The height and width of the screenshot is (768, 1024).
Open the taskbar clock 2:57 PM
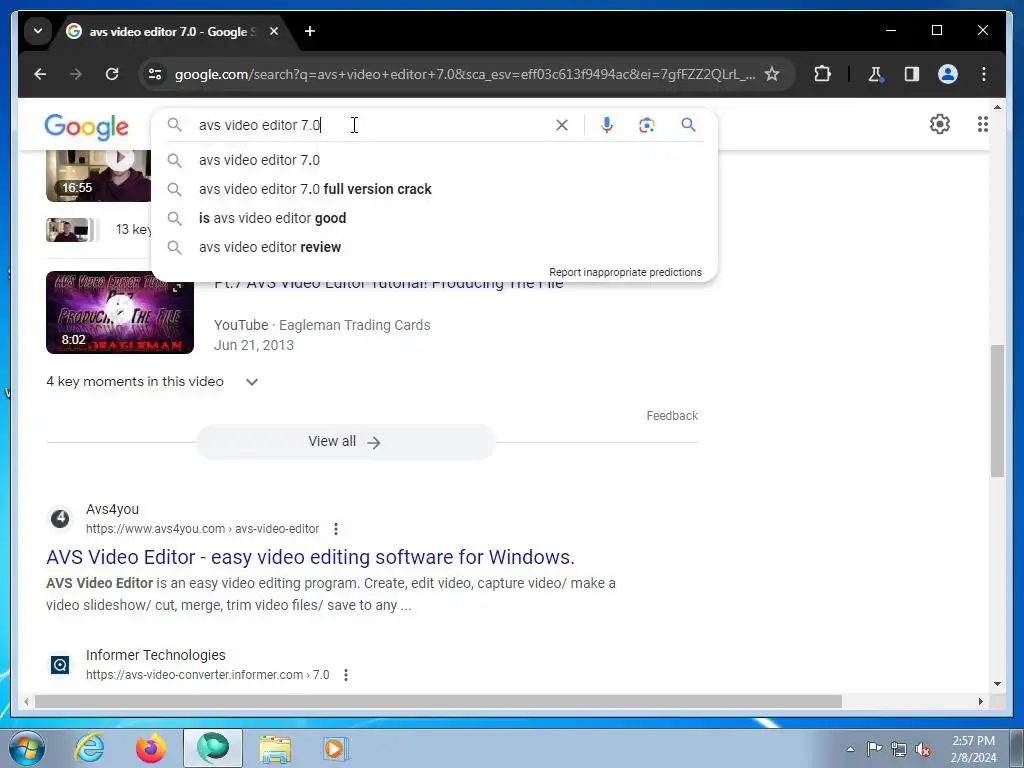tap(974, 749)
